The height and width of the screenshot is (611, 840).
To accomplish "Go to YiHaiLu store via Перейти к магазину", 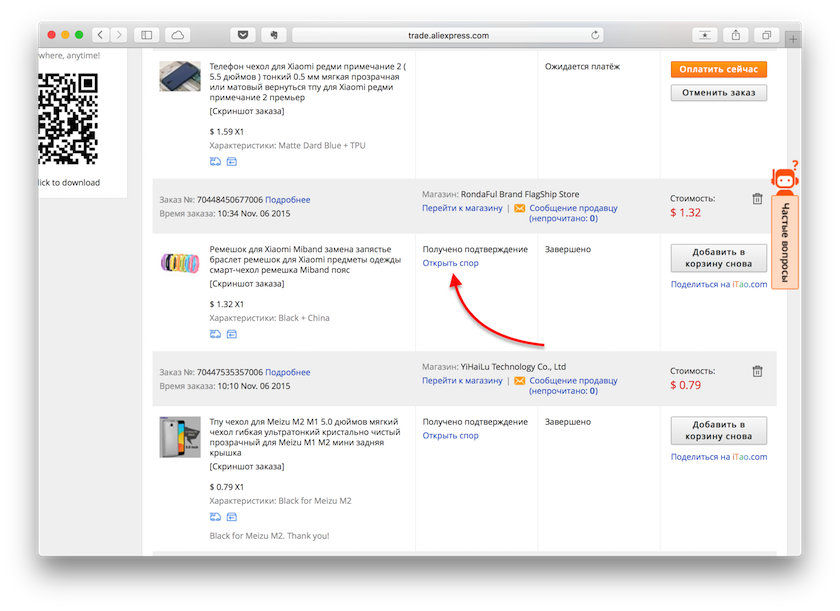I will (x=462, y=381).
